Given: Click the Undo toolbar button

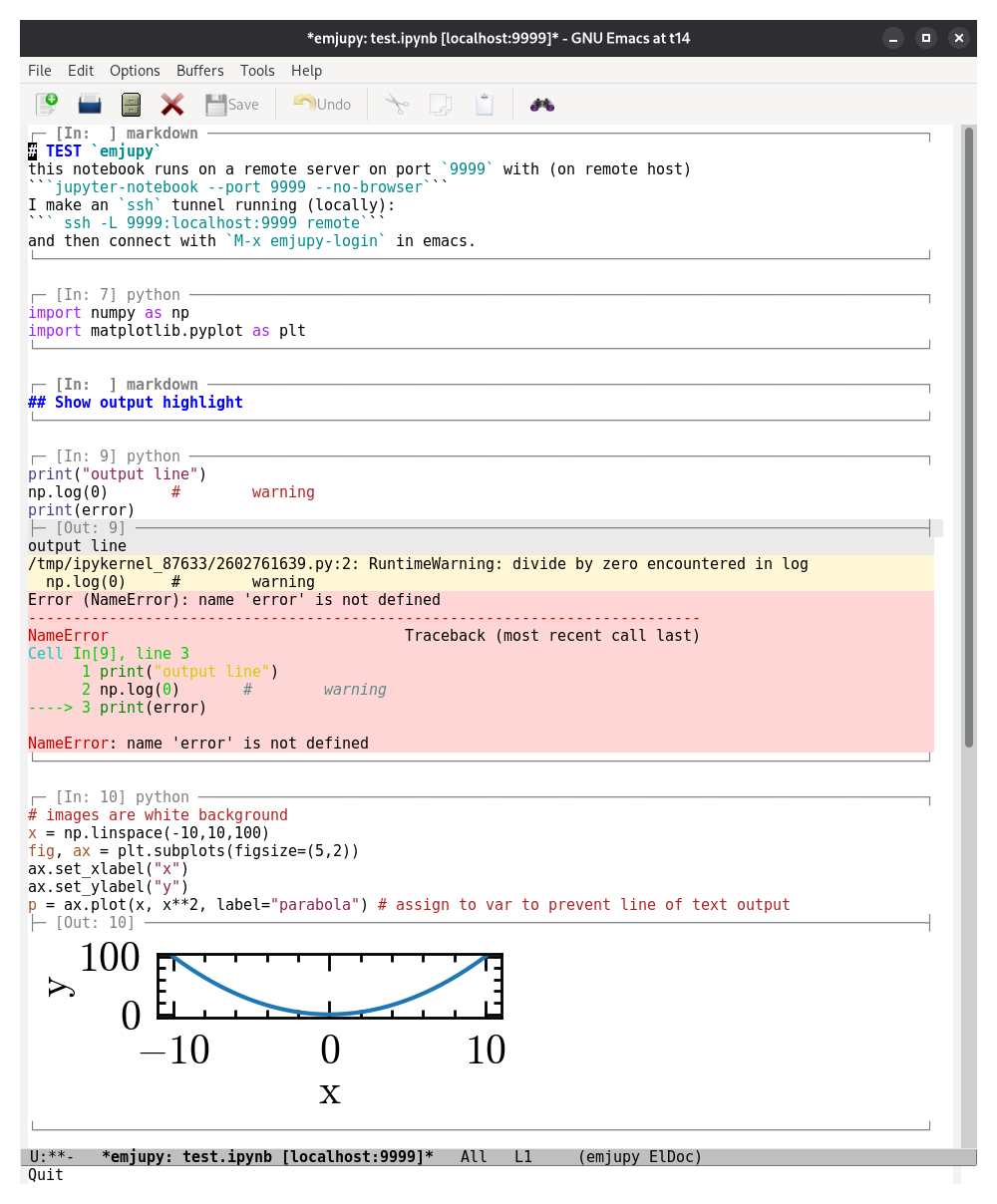Looking at the screenshot, I should (x=321, y=104).
